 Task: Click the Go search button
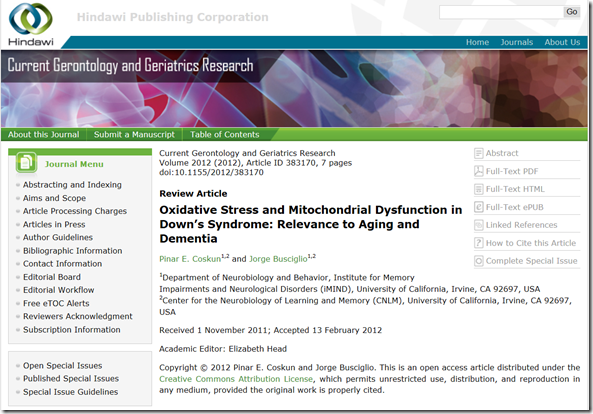tap(571, 12)
